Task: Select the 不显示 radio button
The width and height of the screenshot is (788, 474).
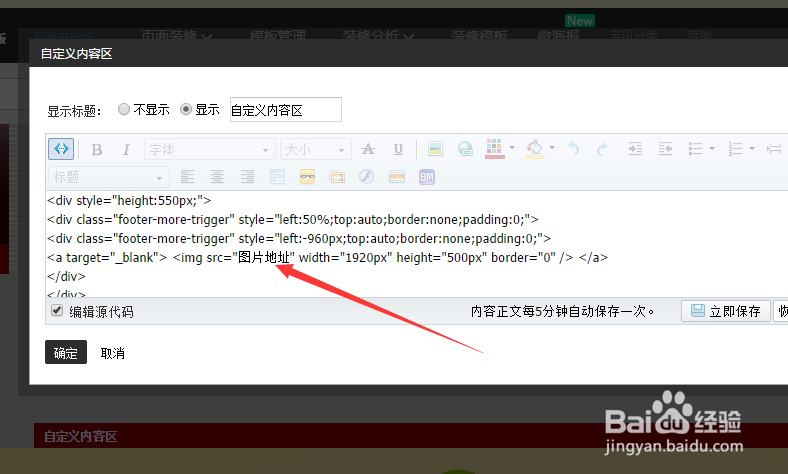Action: pyautogui.click(x=124, y=109)
